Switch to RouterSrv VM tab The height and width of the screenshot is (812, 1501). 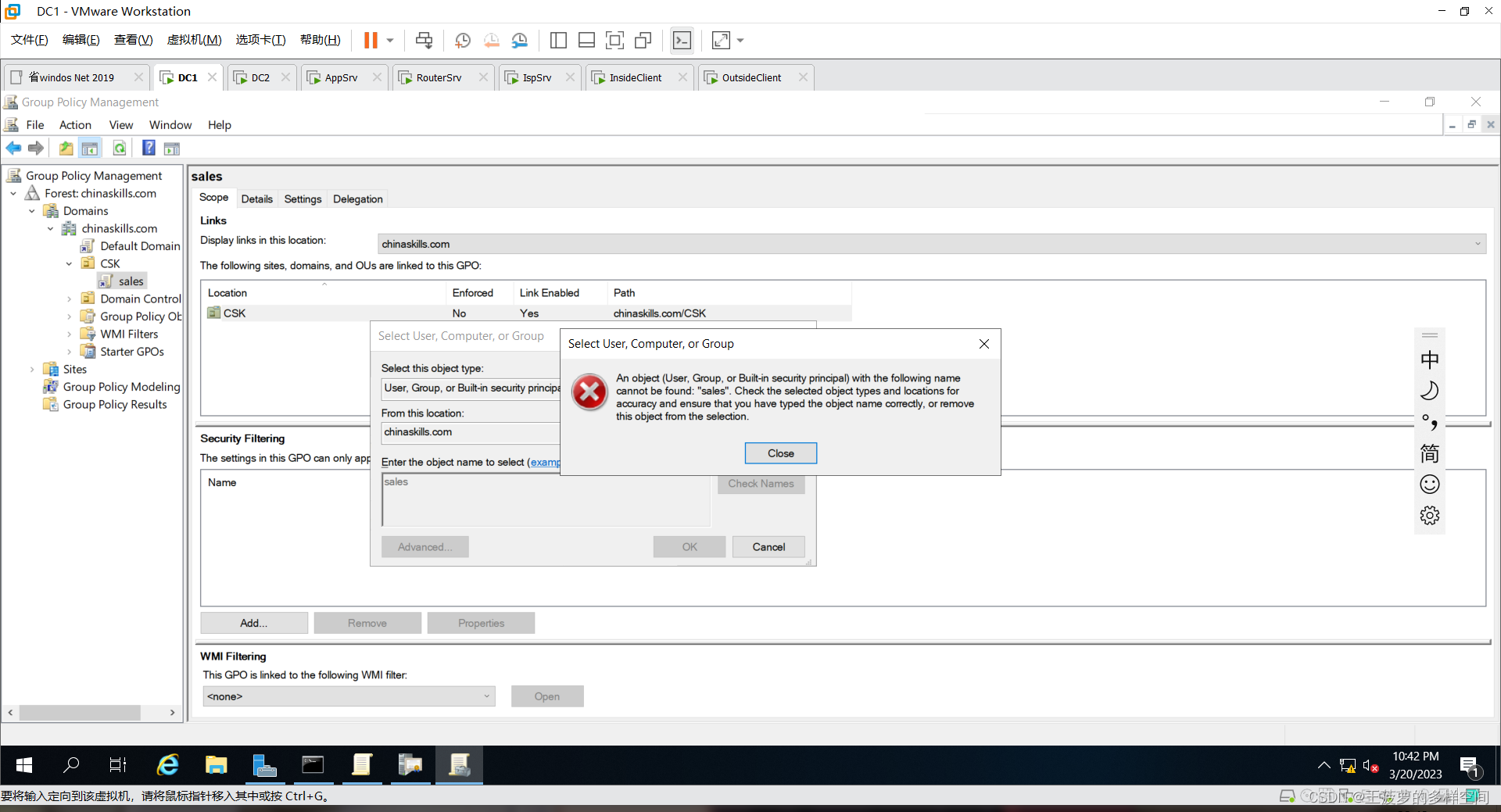coord(439,77)
